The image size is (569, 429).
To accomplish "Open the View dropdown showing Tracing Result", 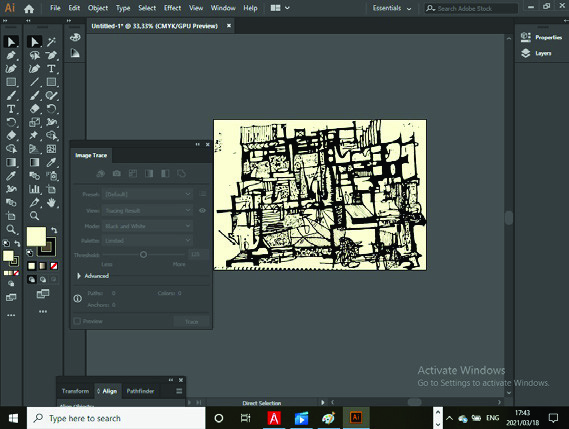I will pos(148,211).
